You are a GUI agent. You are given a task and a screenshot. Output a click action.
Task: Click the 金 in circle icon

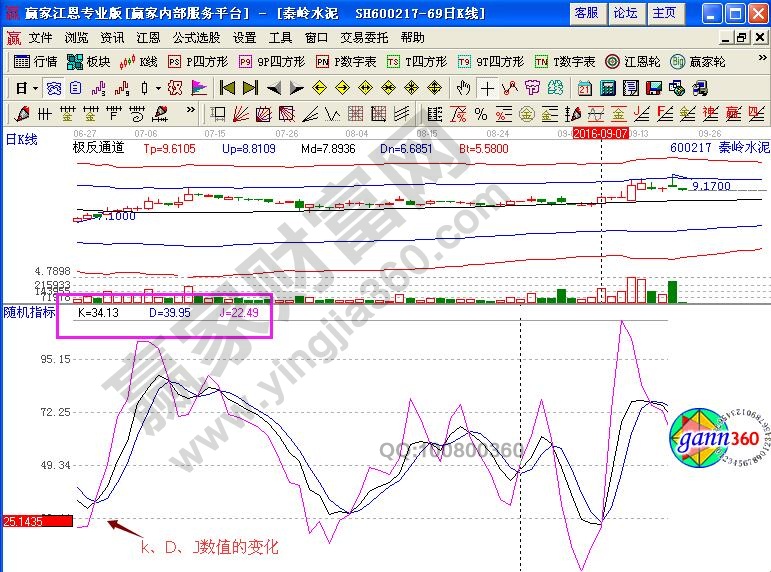[527, 114]
